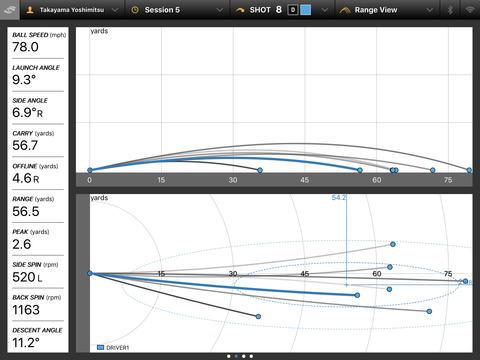The width and height of the screenshot is (480, 360).
Task: Go to the third page dot
Action: point(244,356)
